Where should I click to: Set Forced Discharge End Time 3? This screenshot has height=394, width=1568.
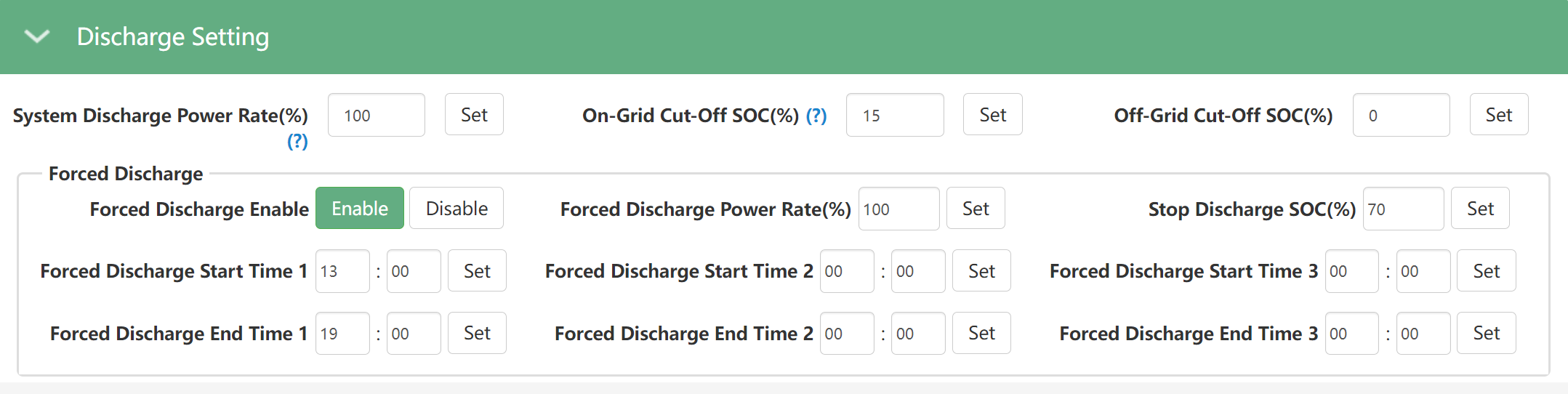(x=1486, y=334)
